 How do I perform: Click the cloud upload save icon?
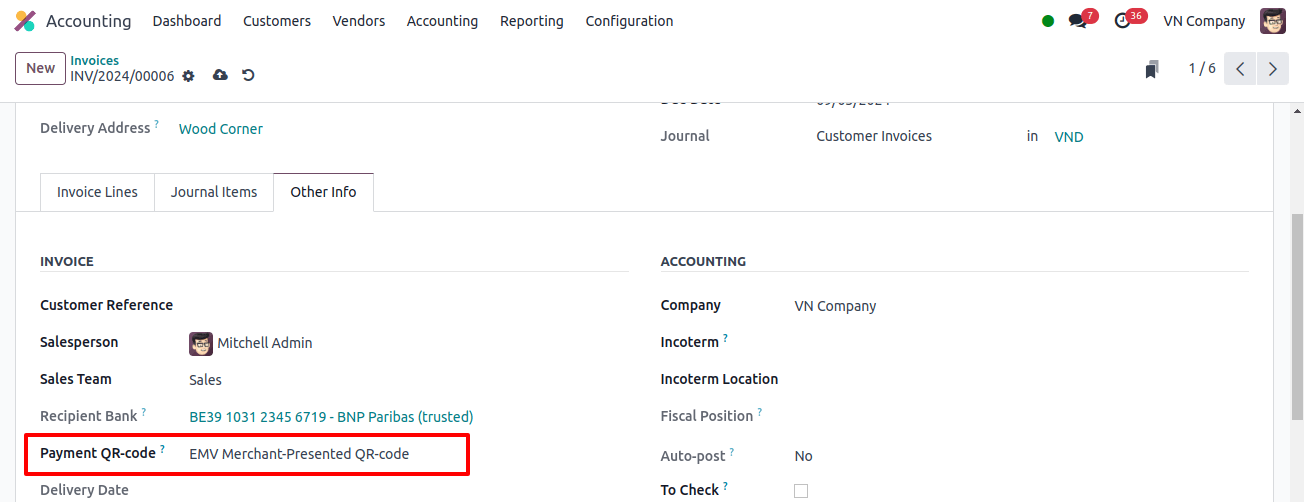point(220,76)
